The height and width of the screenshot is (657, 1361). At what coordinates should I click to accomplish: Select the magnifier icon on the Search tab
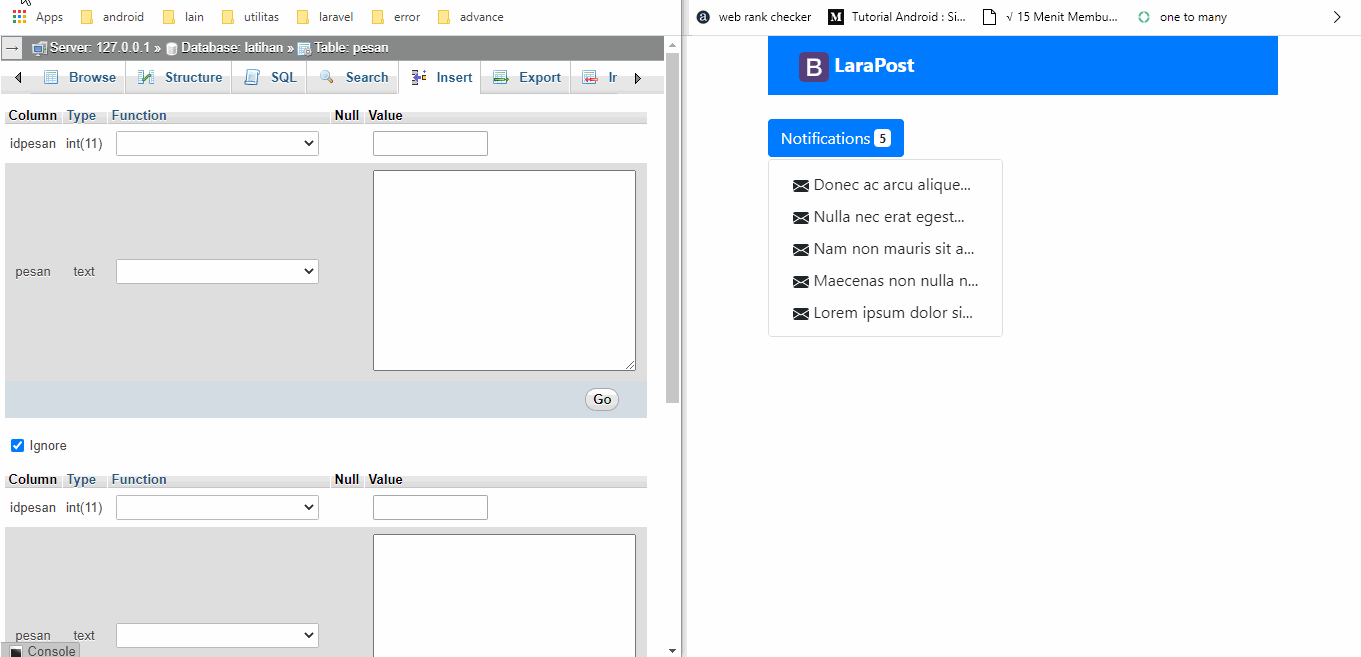(324, 77)
